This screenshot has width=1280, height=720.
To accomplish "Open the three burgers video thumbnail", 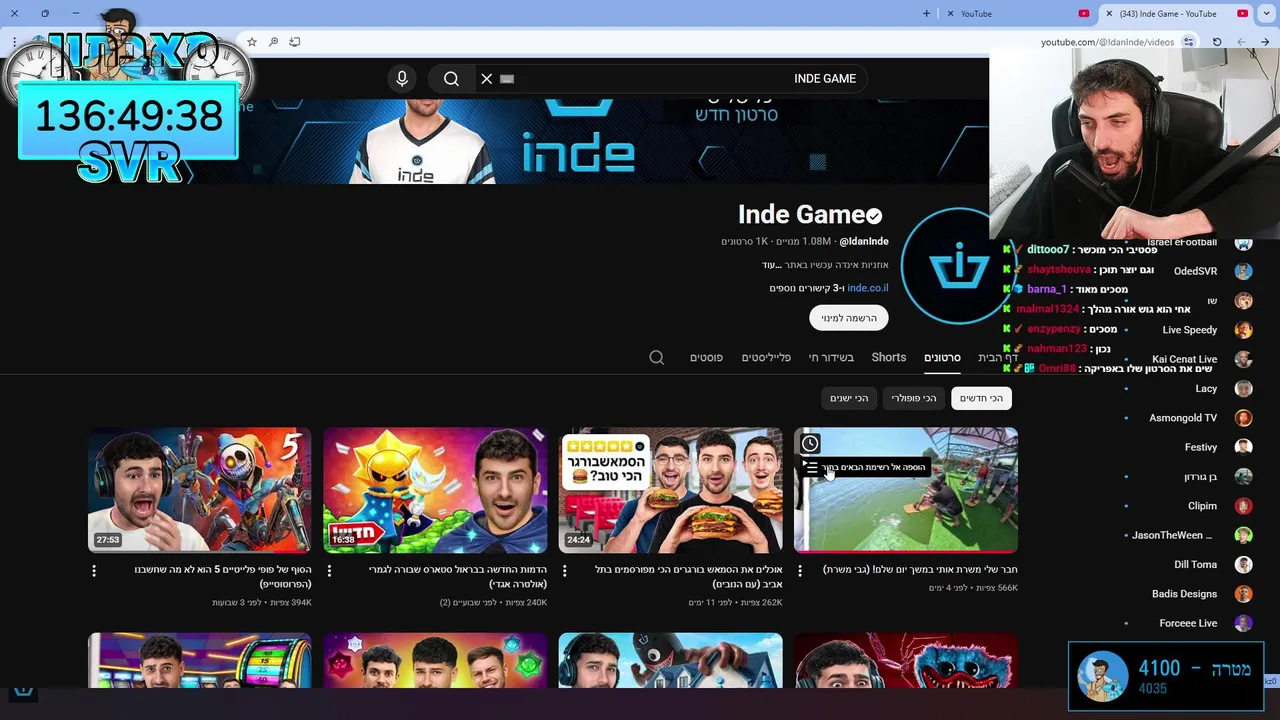I will coord(671,490).
